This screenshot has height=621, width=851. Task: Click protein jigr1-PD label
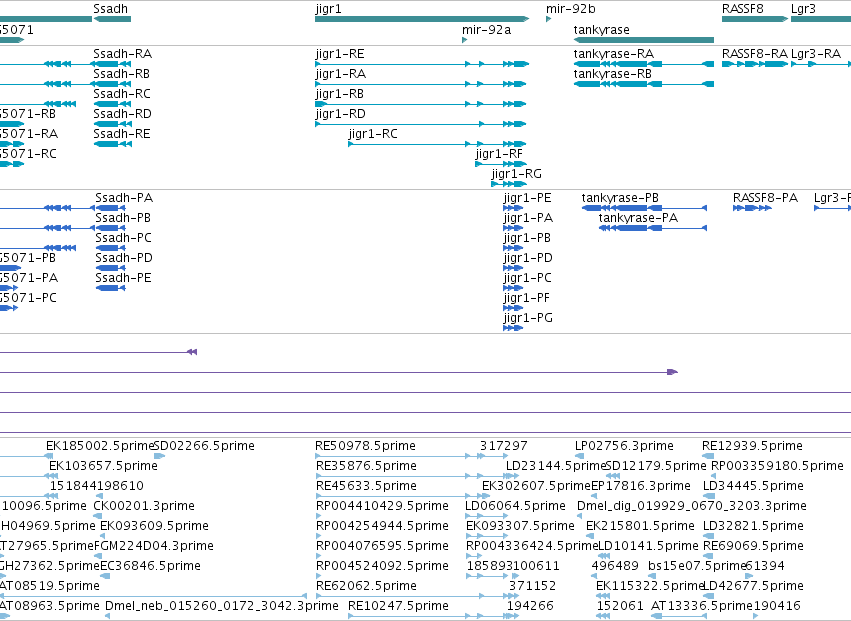(528, 258)
